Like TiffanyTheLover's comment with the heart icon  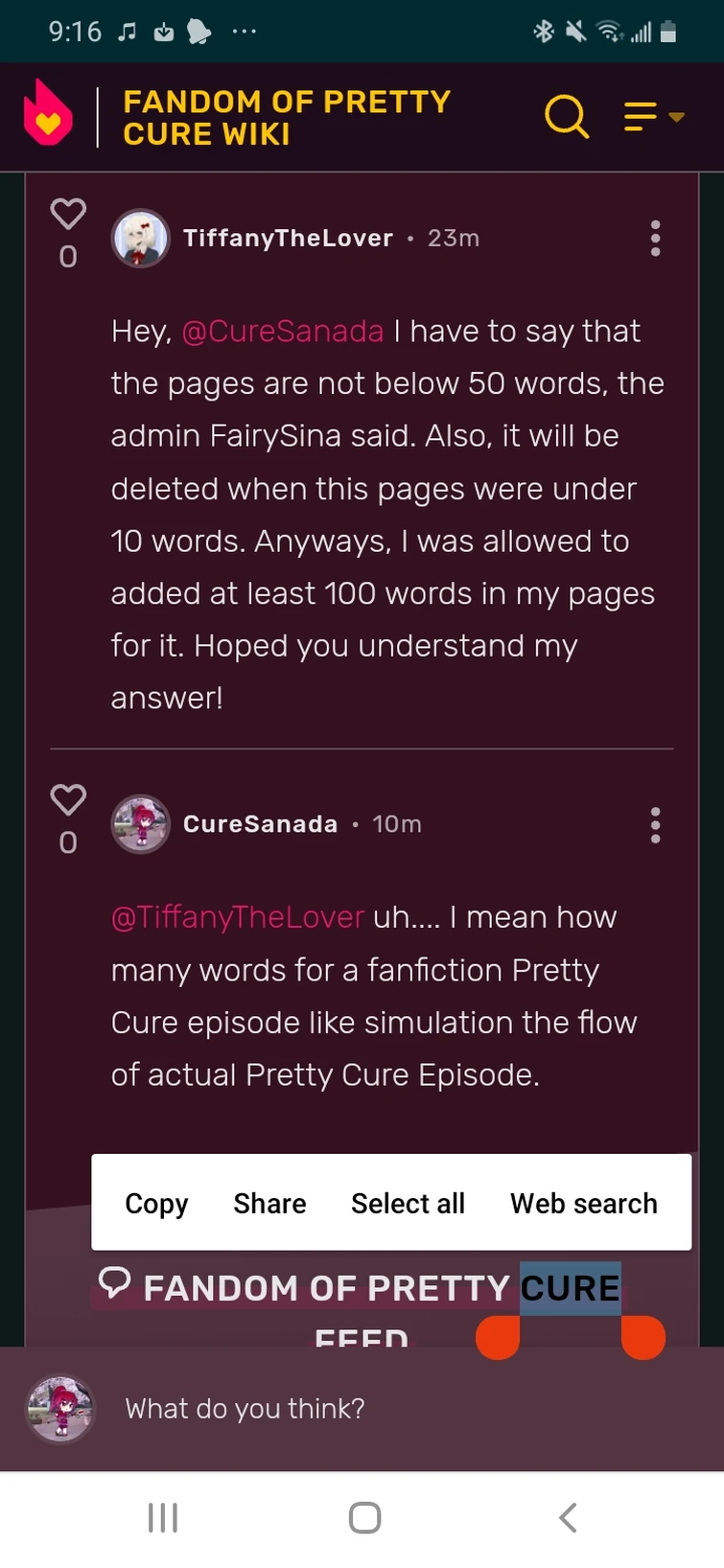68,215
